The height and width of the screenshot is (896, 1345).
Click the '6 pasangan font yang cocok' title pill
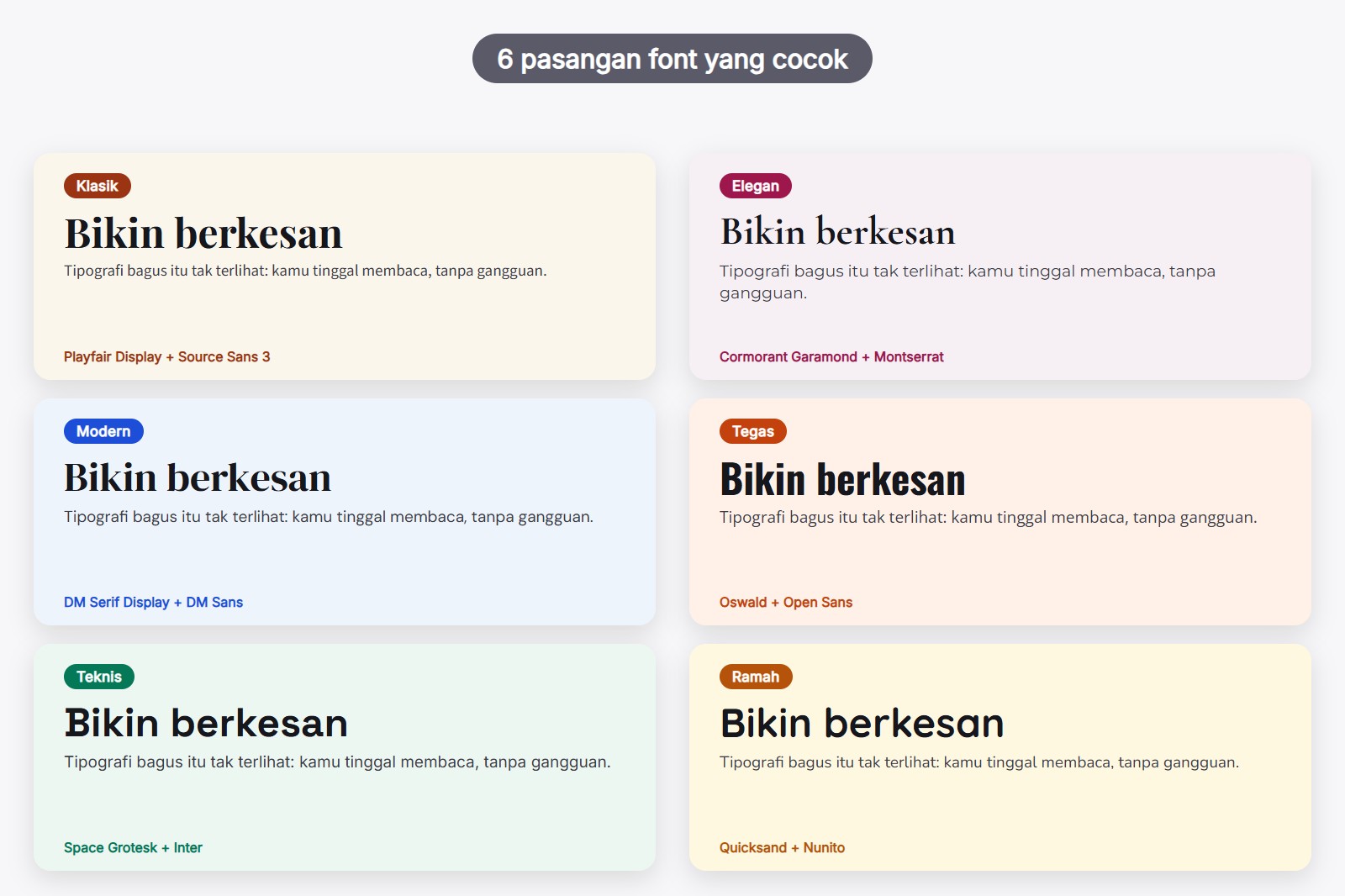pyautogui.click(x=672, y=59)
